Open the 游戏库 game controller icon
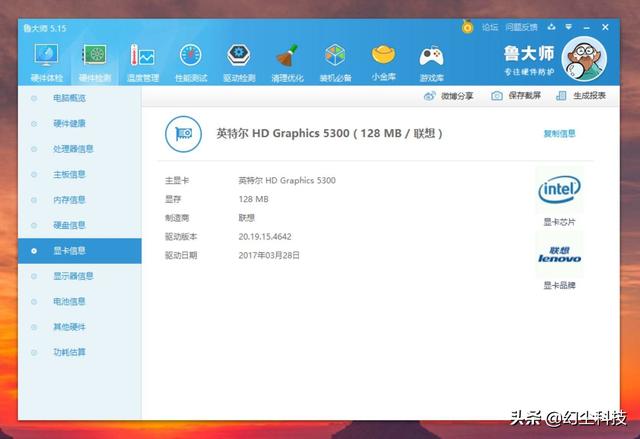The height and width of the screenshot is (439, 640). pyautogui.click(x=431, y=62)
